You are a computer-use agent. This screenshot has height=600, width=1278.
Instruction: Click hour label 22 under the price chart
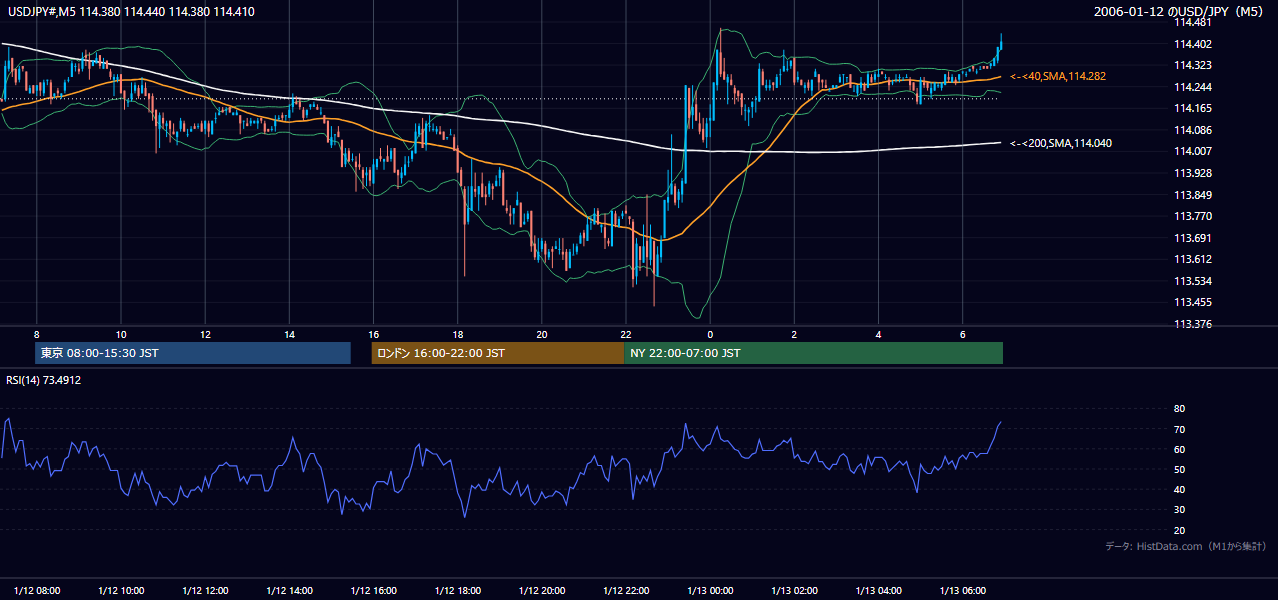tap(626, 334)
